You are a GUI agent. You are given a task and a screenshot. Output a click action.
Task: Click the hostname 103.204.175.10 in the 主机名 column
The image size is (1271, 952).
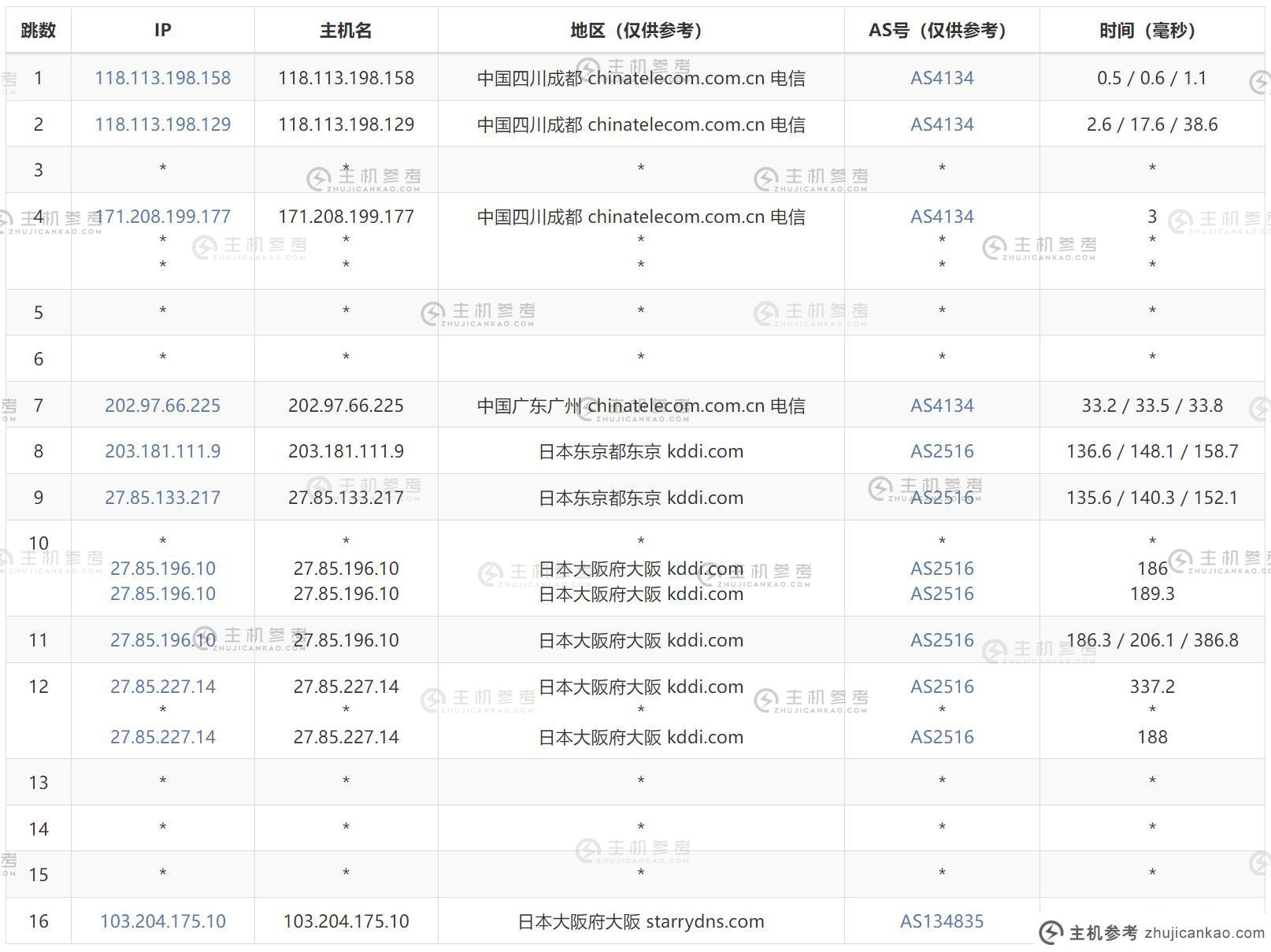coord(346,921)
